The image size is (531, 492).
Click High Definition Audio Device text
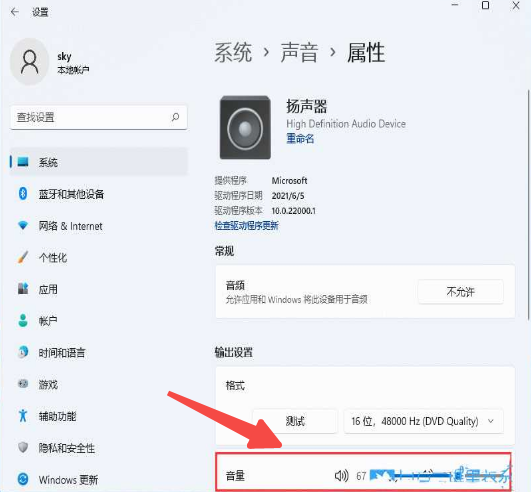point(346,124)
